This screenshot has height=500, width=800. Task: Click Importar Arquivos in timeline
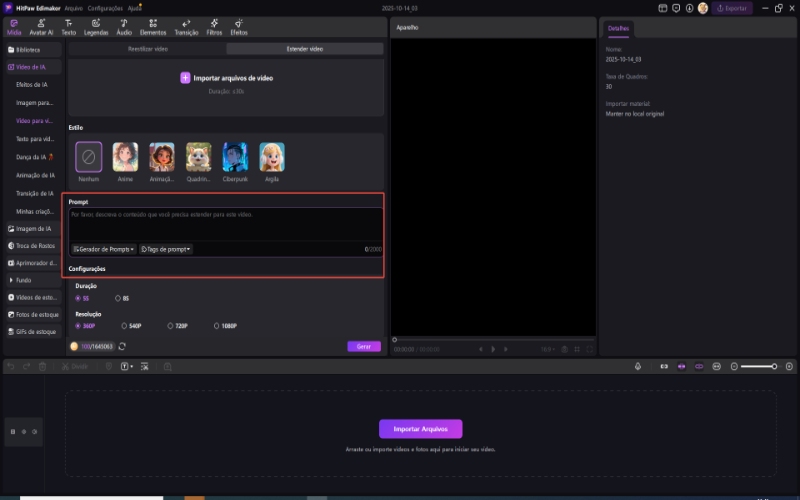pyautogui.click(x=420, y=429)
